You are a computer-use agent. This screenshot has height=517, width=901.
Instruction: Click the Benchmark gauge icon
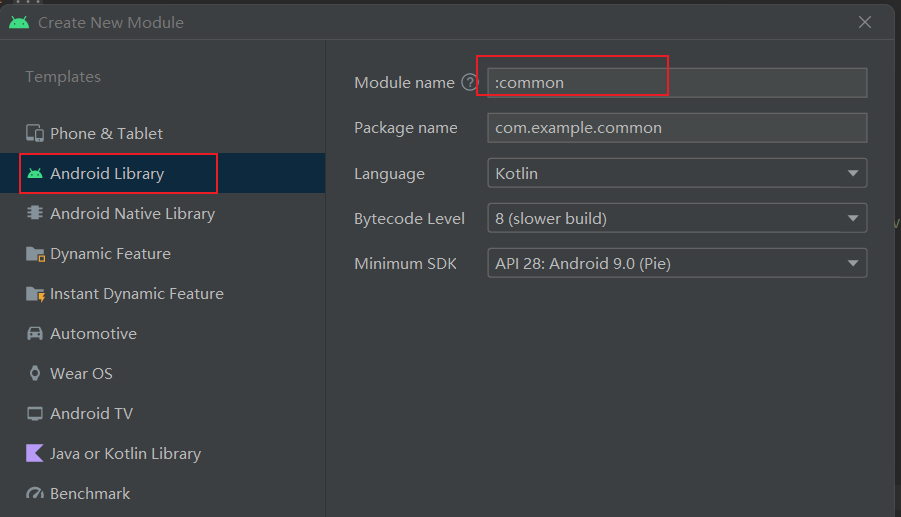point(35,493)
